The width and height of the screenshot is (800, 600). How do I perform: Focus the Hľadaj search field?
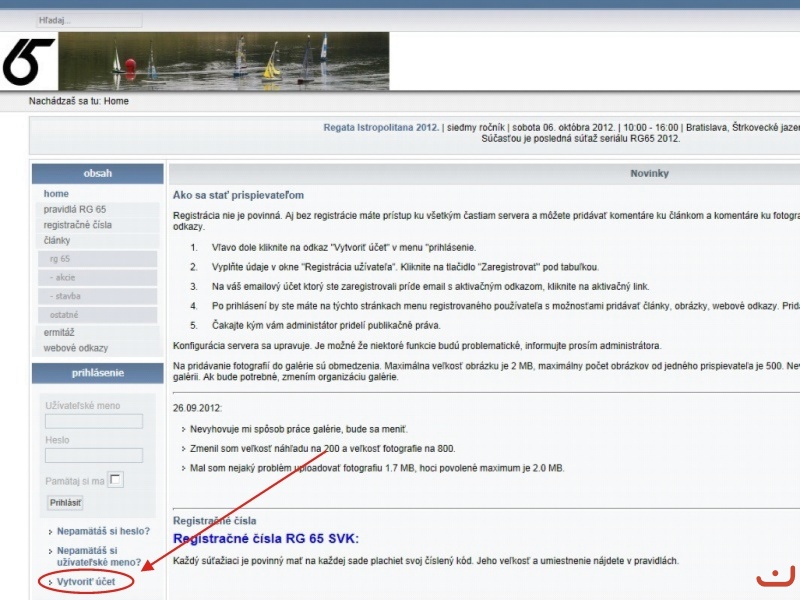pyautogui.click(x=88, y=20)
